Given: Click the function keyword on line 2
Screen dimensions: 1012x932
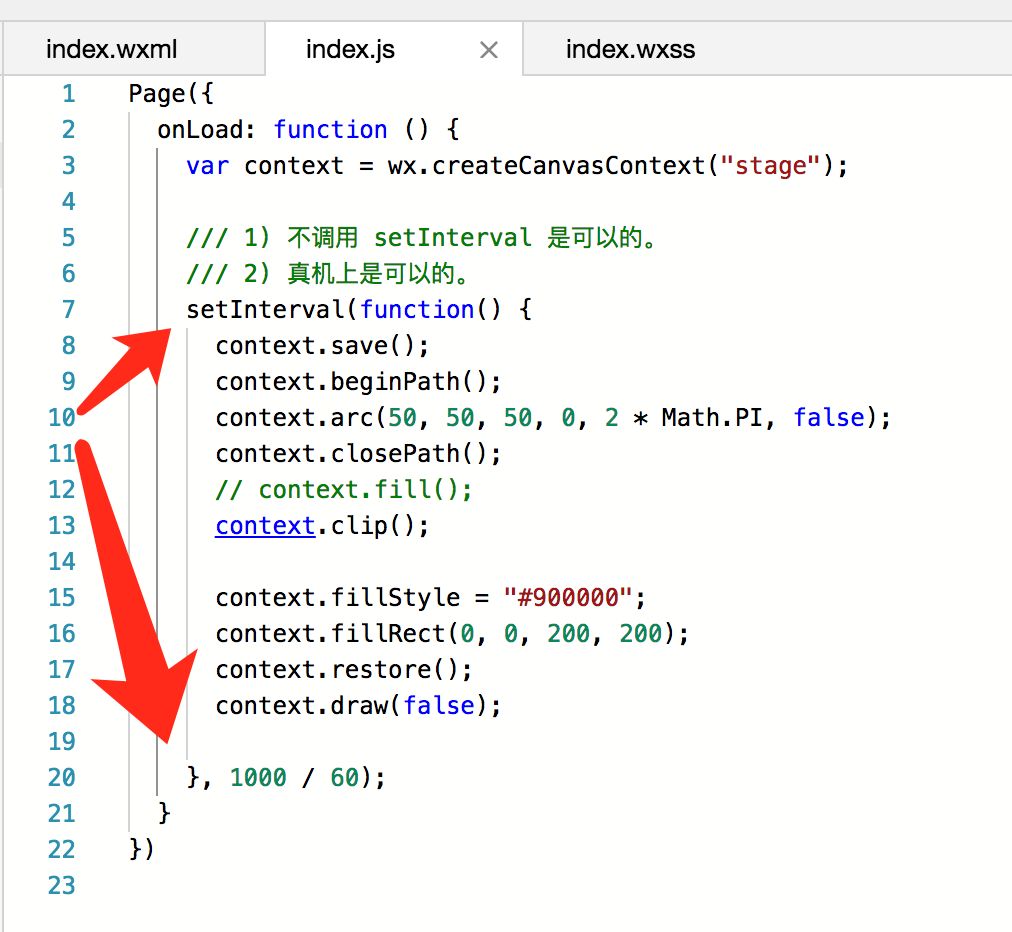Looking at the screenshot, I should pos(330,129).
